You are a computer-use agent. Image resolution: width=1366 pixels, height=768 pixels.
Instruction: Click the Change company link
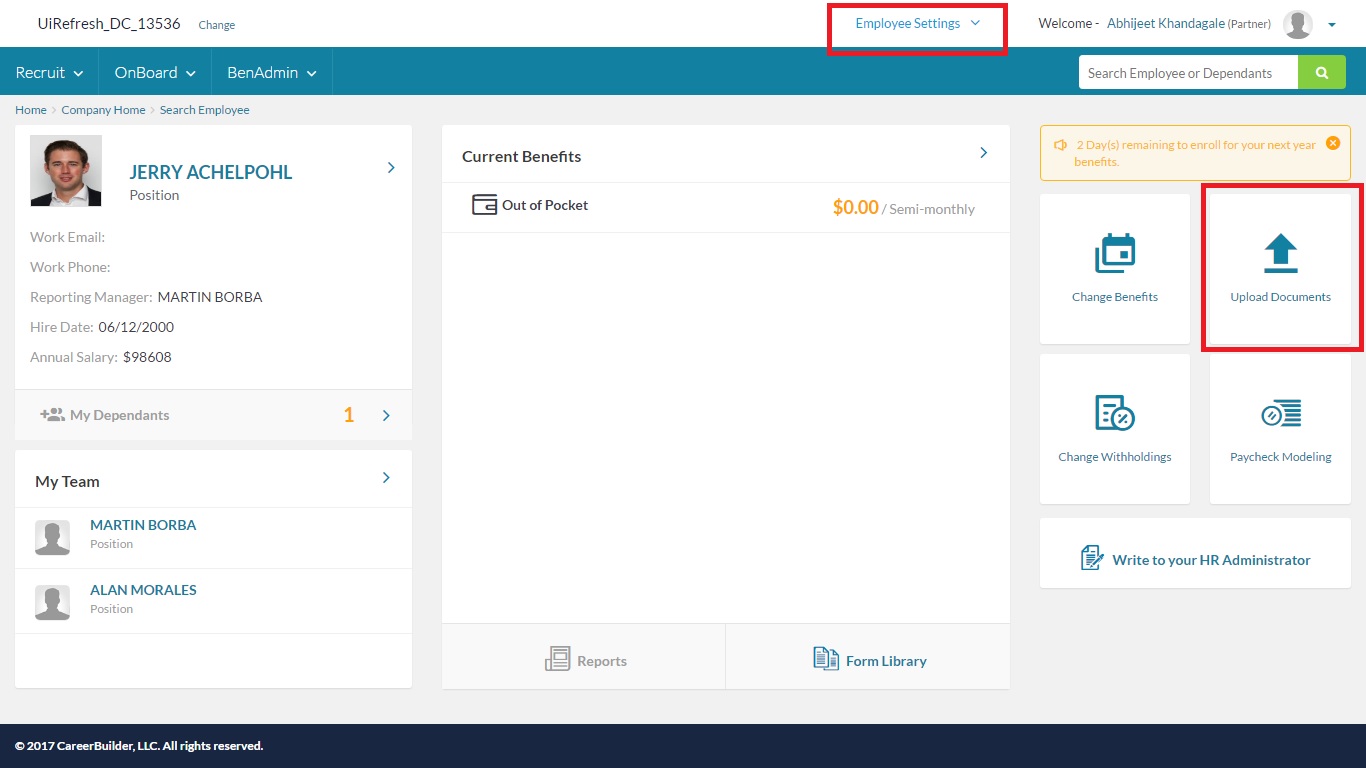(x=217, y=25)
